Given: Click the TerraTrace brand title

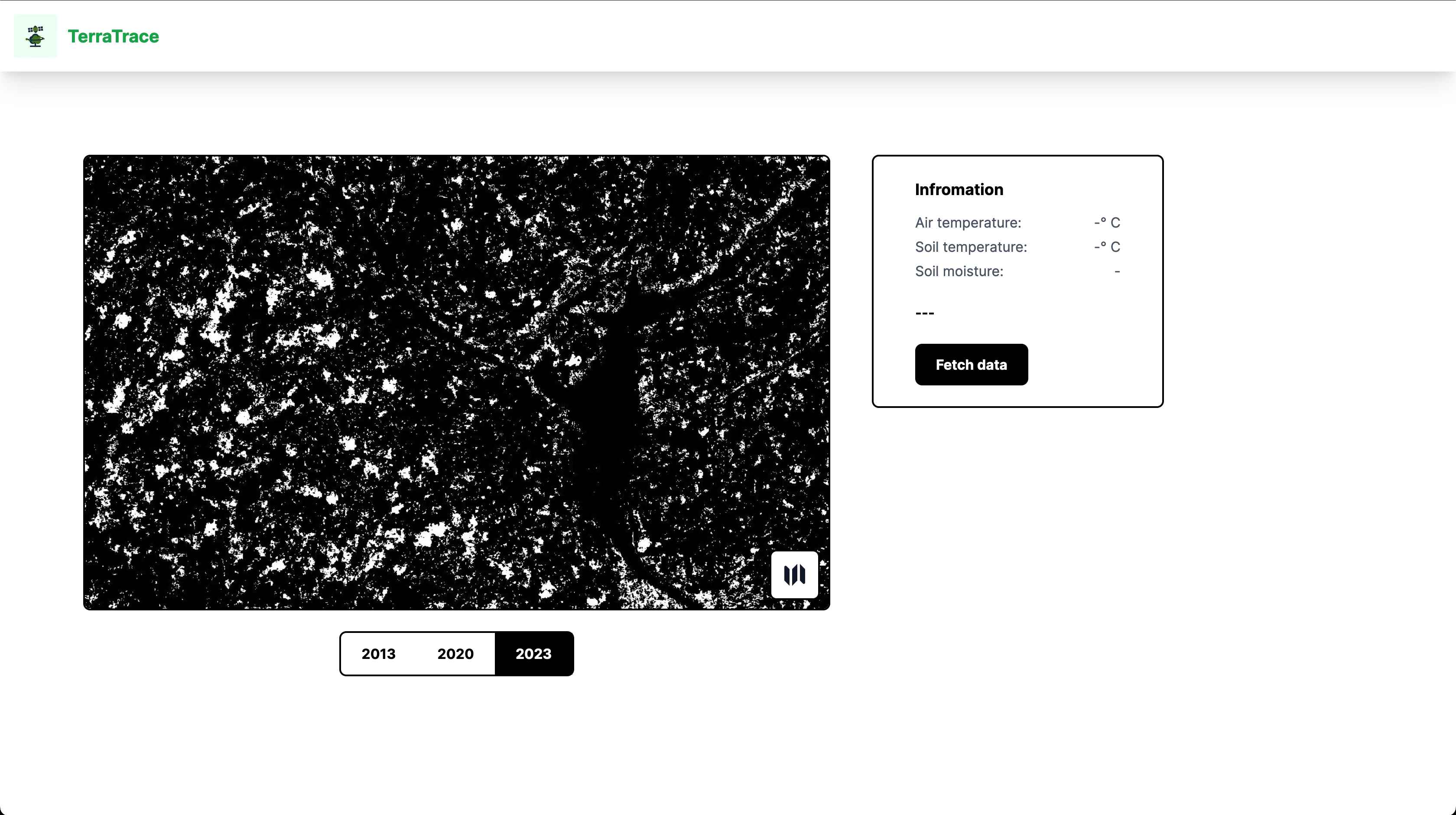Looking at the screenshot, I should click(x=113, y=36).
